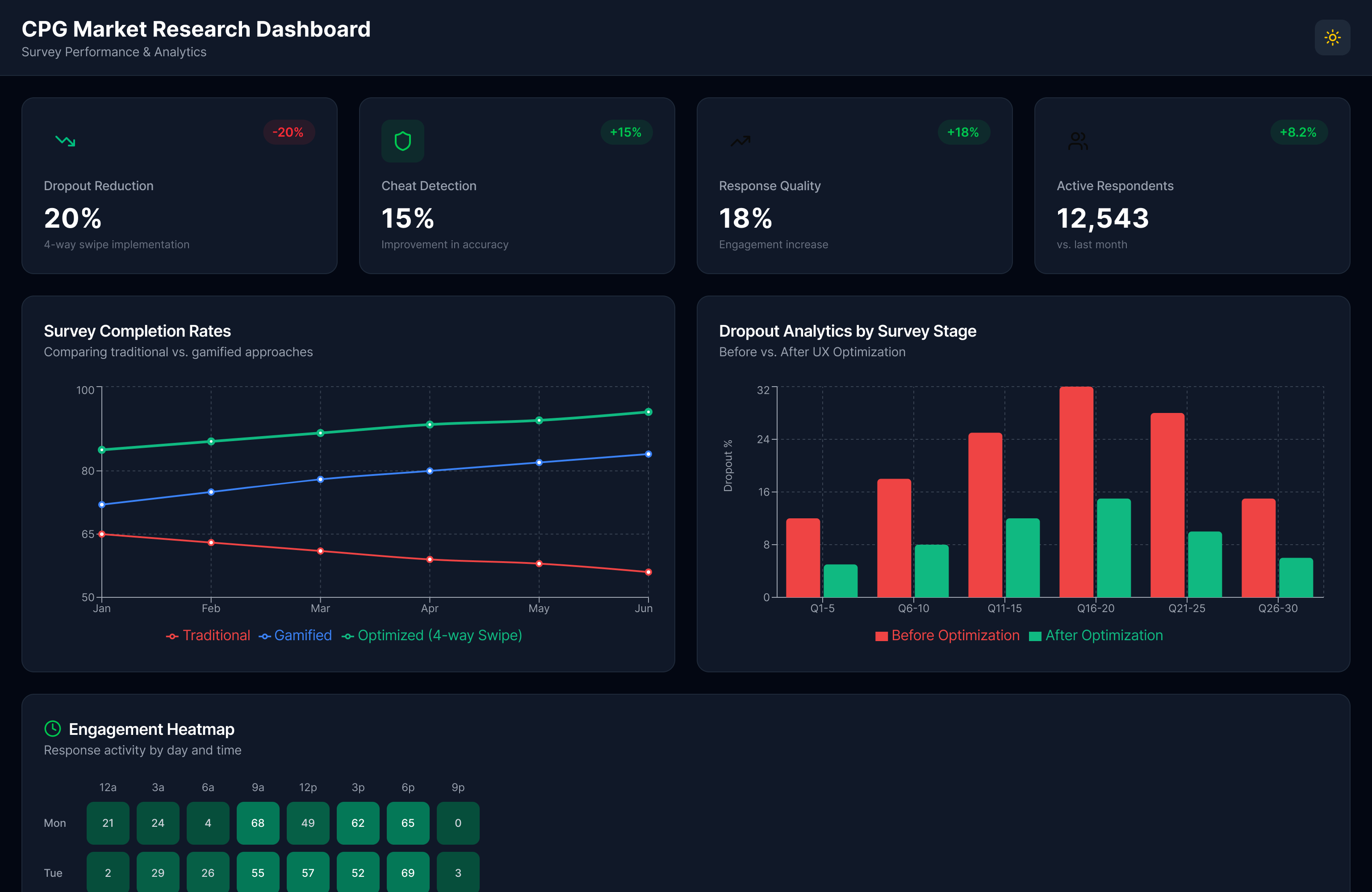Click the downward trend icon on Dropout Reduction
1372x892 pixels.
click(65, 141)
